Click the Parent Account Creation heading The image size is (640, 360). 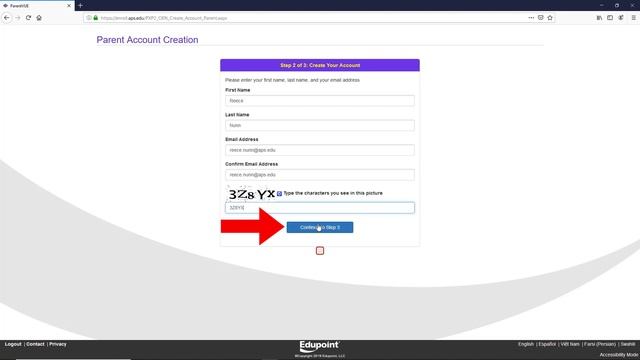pos(147,40)
